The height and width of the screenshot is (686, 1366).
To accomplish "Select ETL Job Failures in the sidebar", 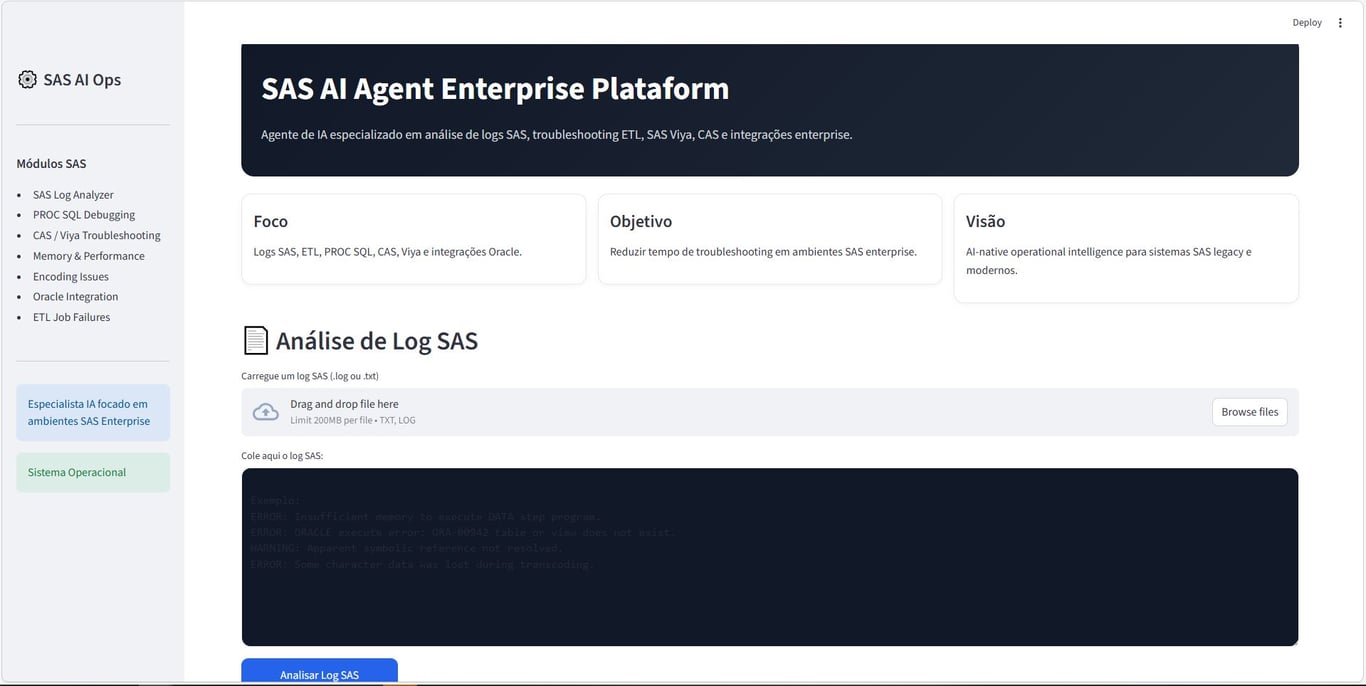I will point(72,317).
